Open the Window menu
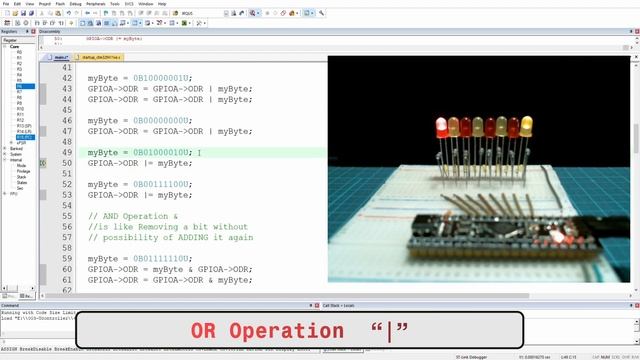Viewport: 640px width, 360px height. [146, 4]
